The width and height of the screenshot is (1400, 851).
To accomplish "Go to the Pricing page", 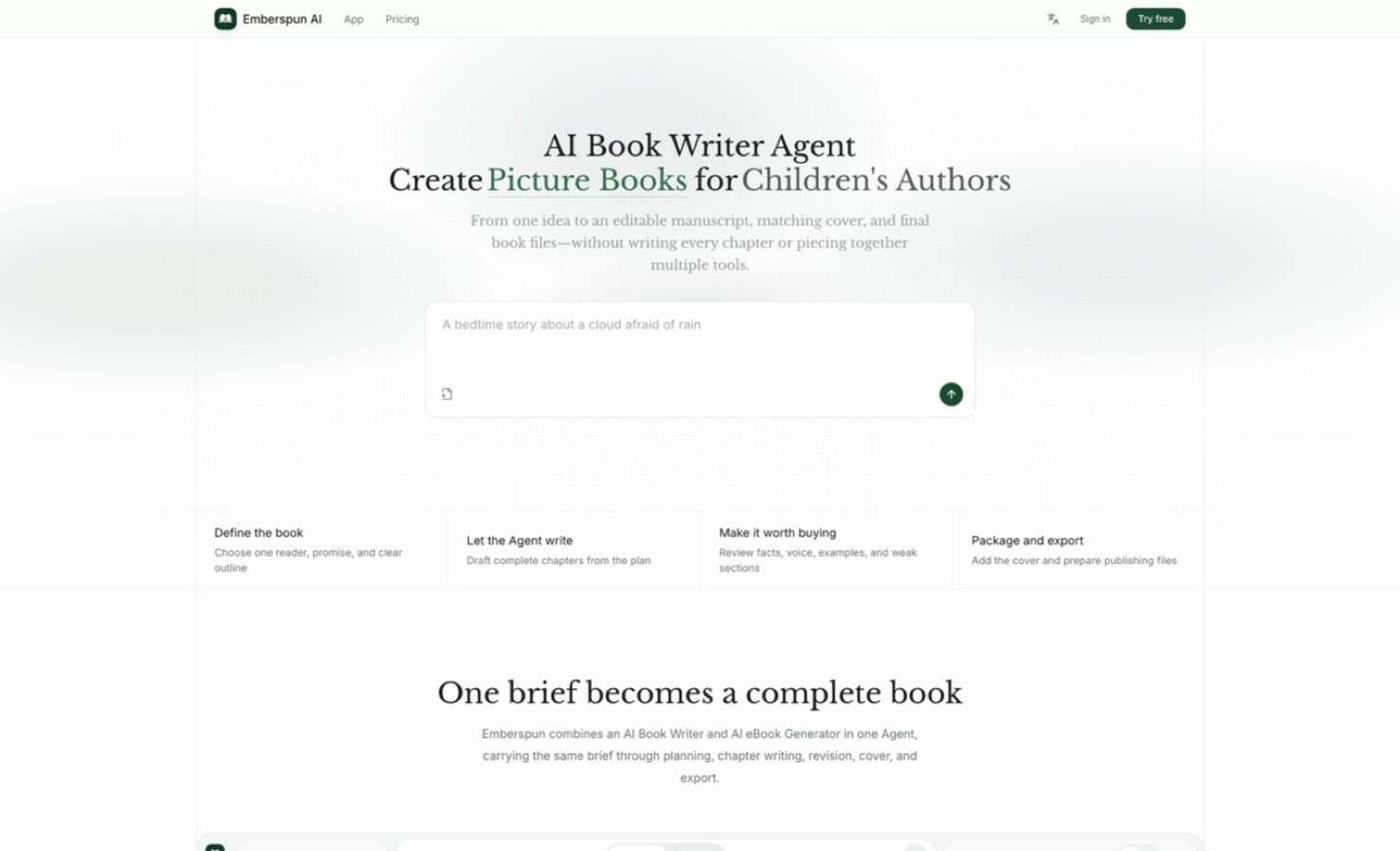I will click(x=402, y=19).
